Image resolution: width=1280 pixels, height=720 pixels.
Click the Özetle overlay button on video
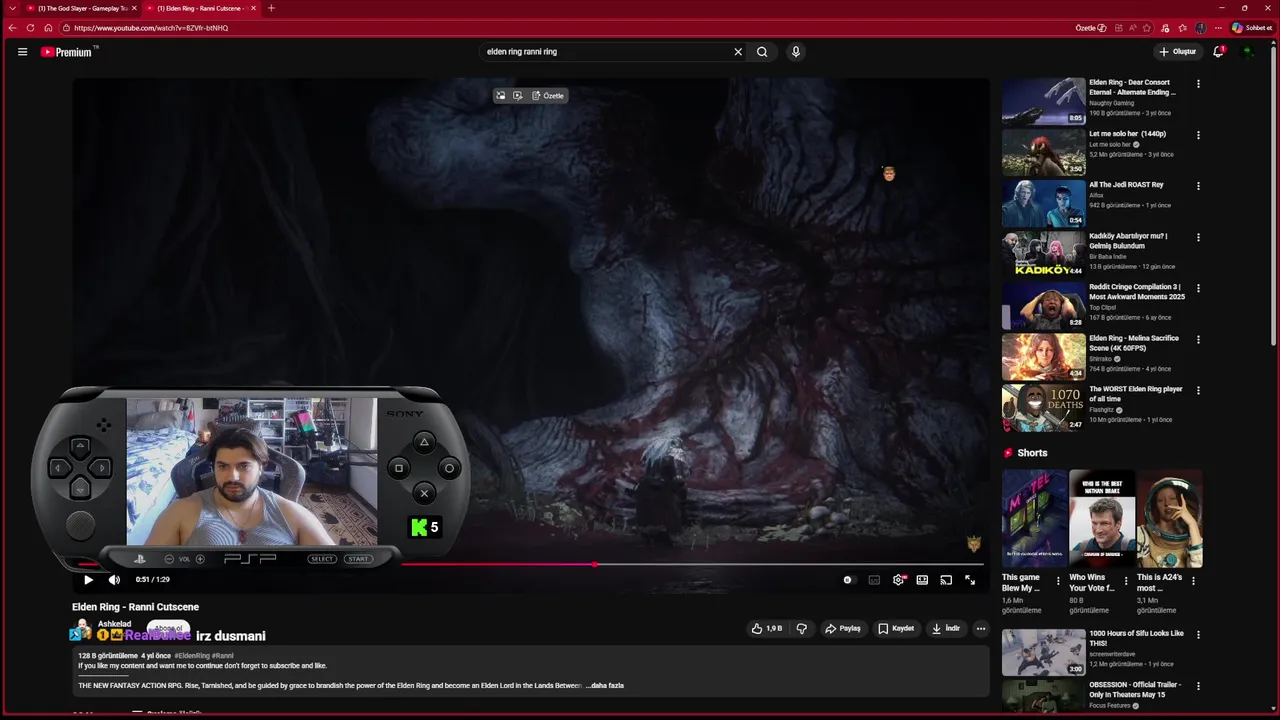(548, 96)
